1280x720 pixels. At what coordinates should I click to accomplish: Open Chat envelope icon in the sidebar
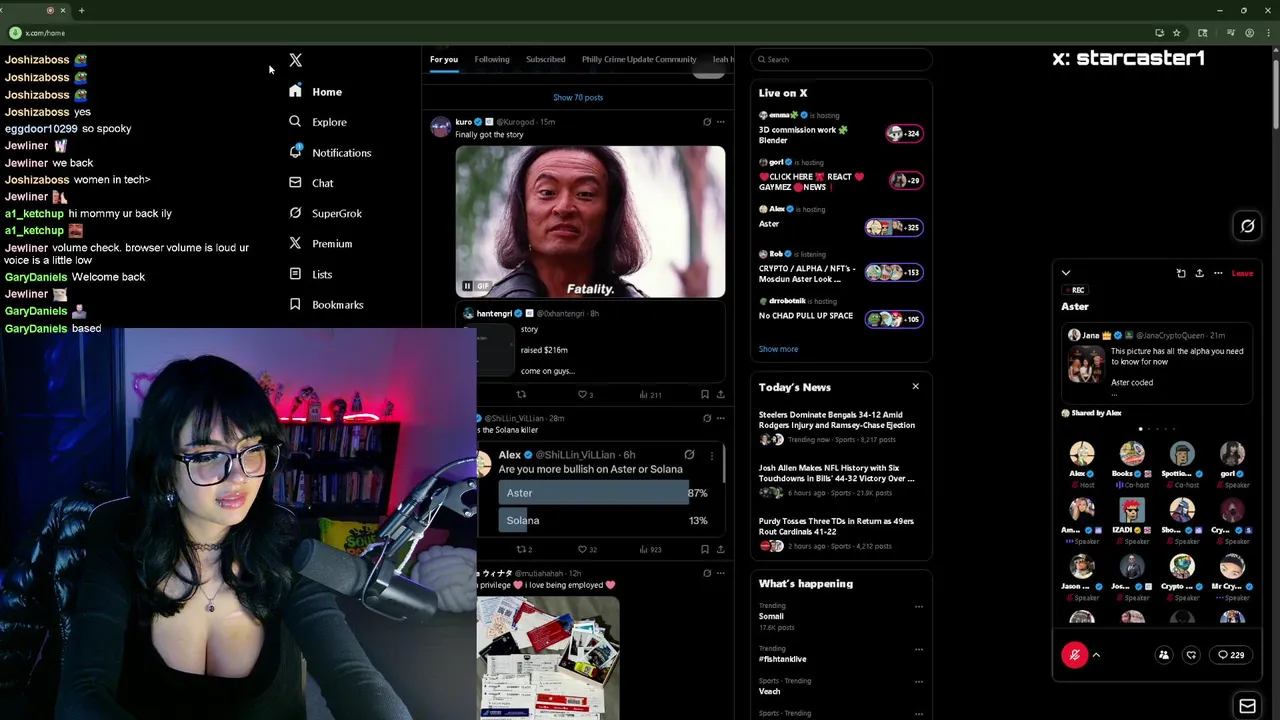point(295,183)
